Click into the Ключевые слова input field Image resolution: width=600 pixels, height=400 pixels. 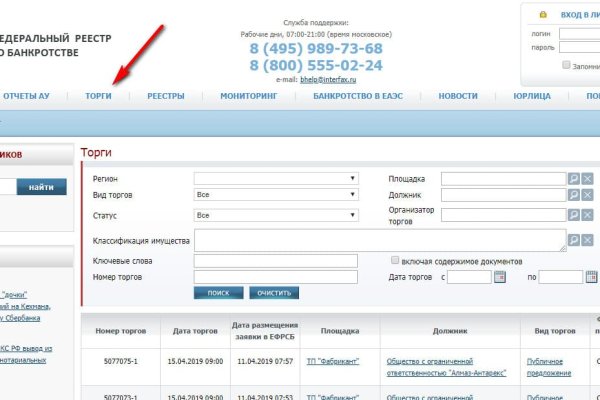[275, 261]
